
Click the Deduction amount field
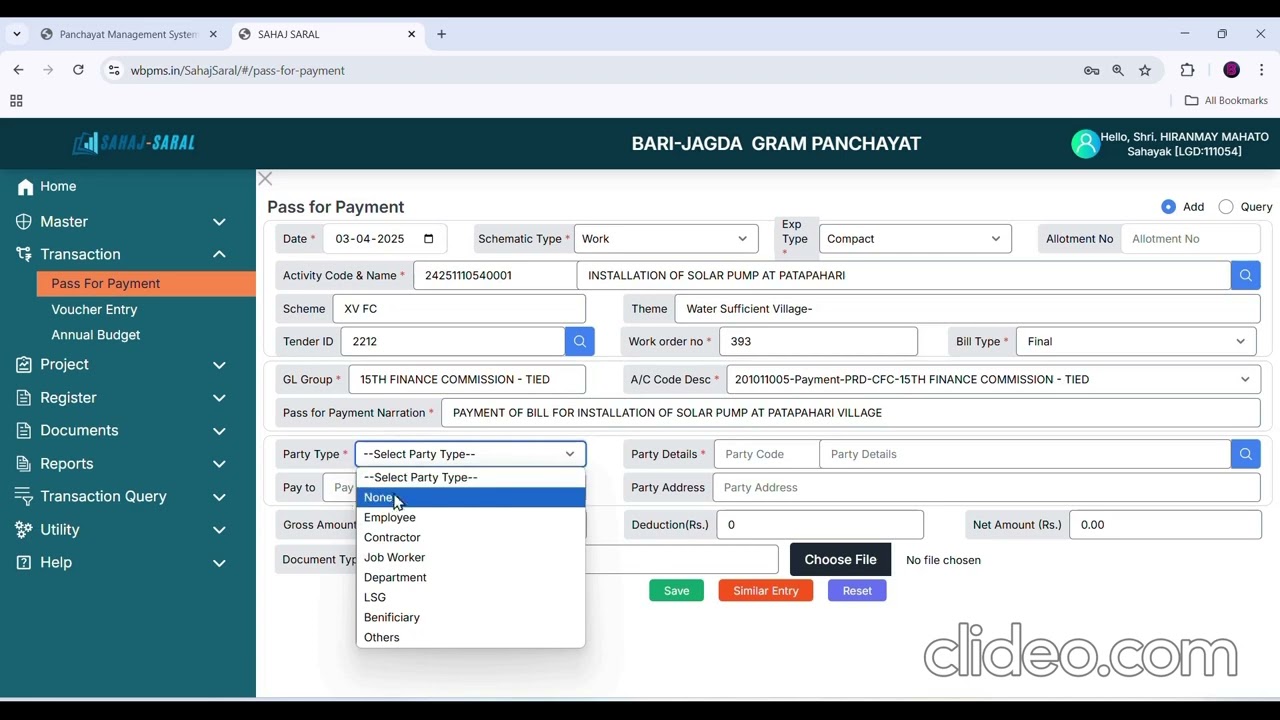pyautogui.click(x=820, y=525)
